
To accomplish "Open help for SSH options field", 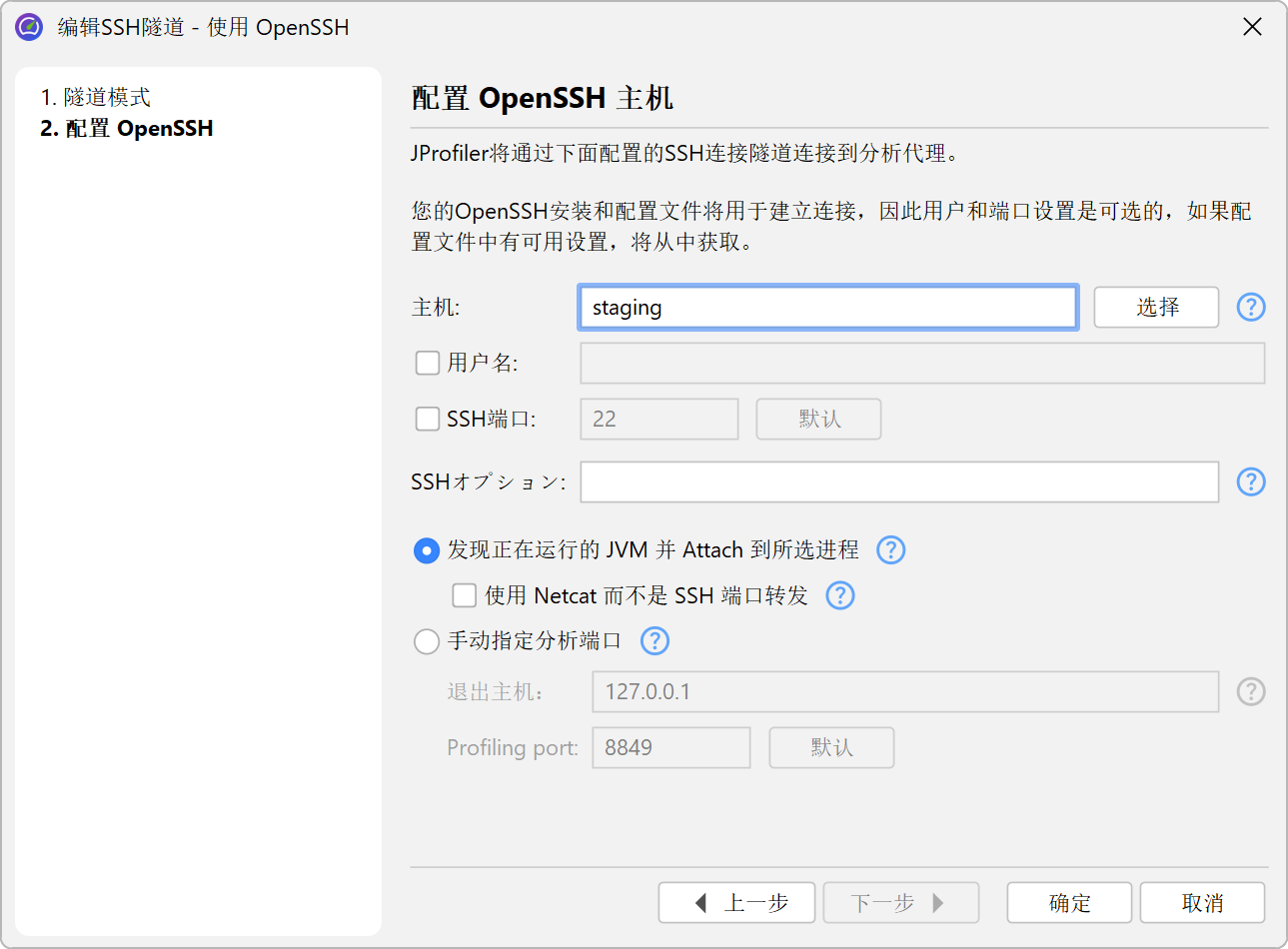I will (1251, 481).
